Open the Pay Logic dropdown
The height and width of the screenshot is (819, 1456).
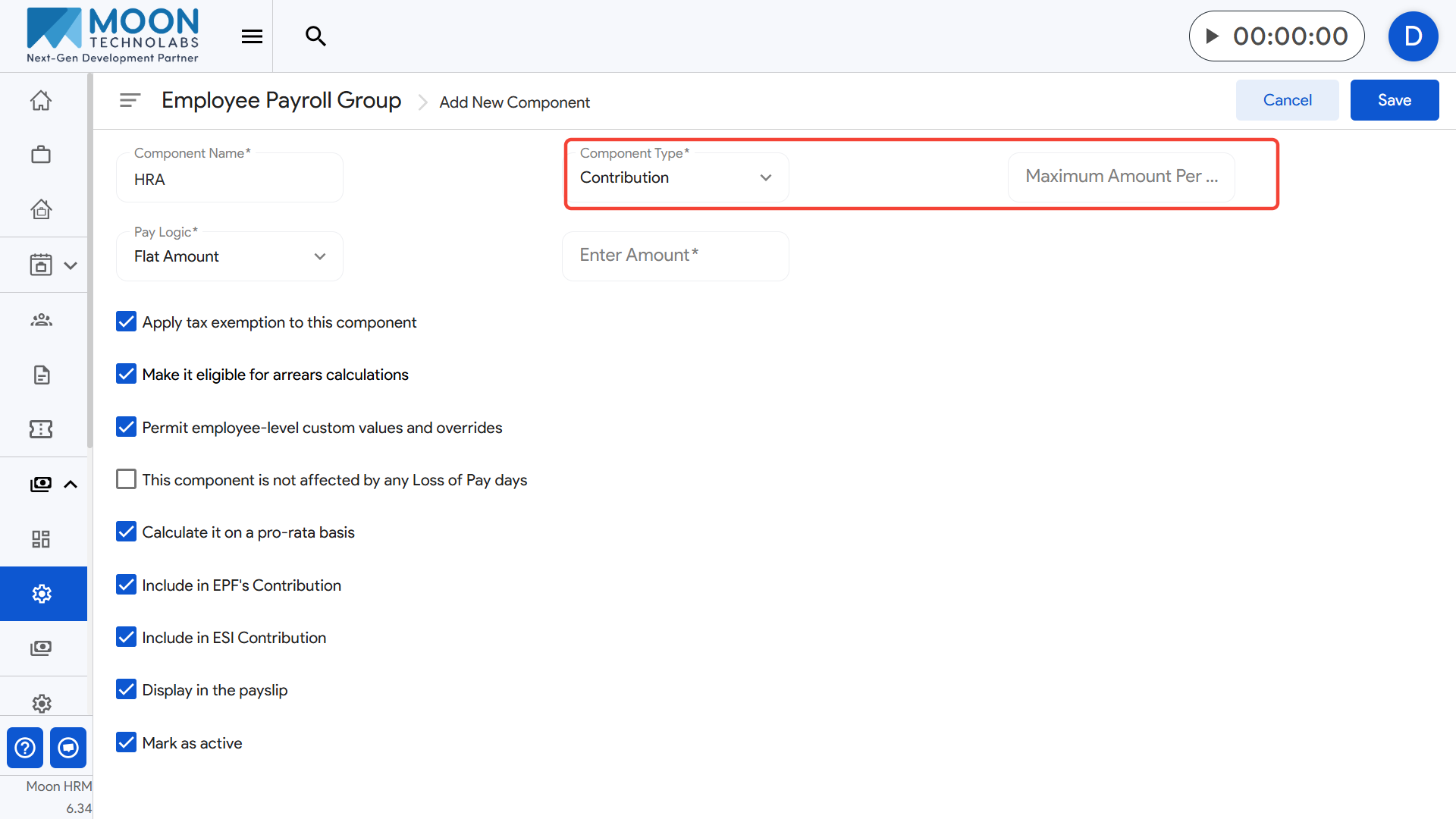[229, 256]
